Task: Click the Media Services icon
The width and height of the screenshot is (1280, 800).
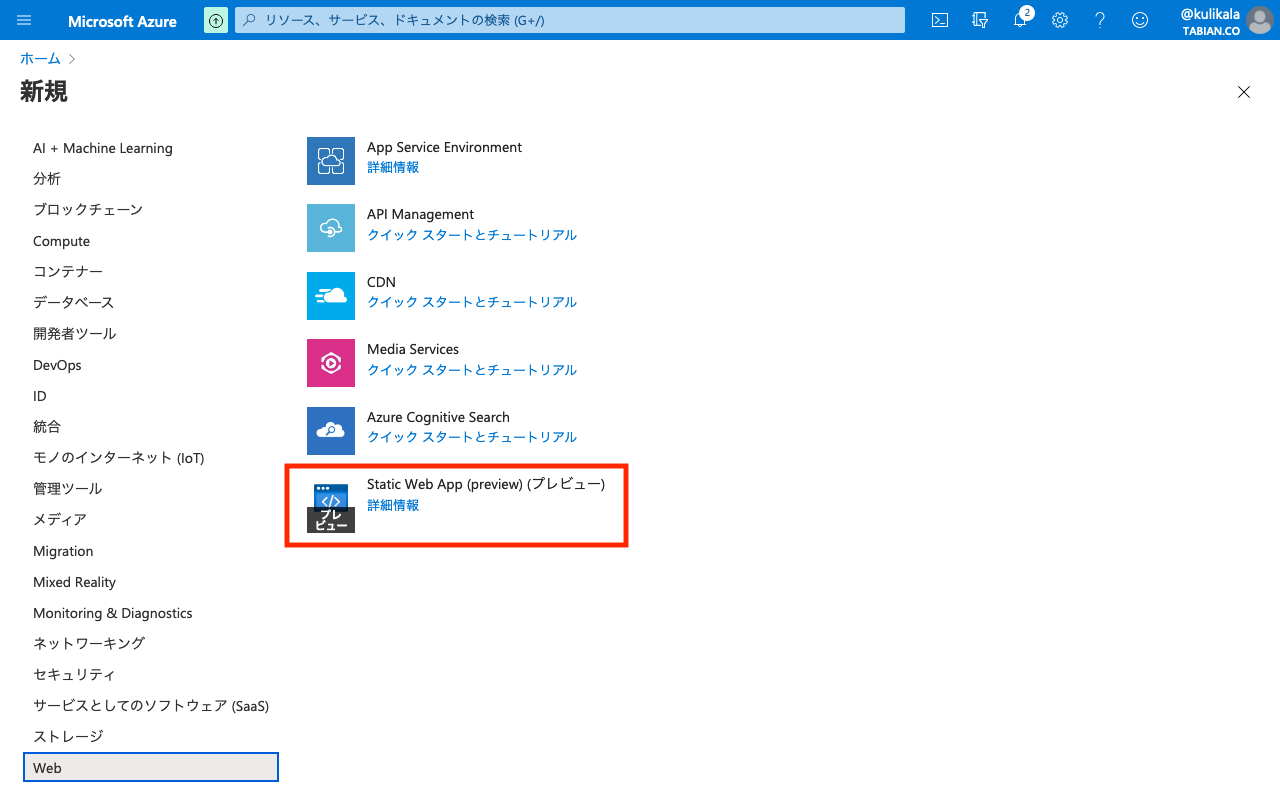Action: point(331,363)
